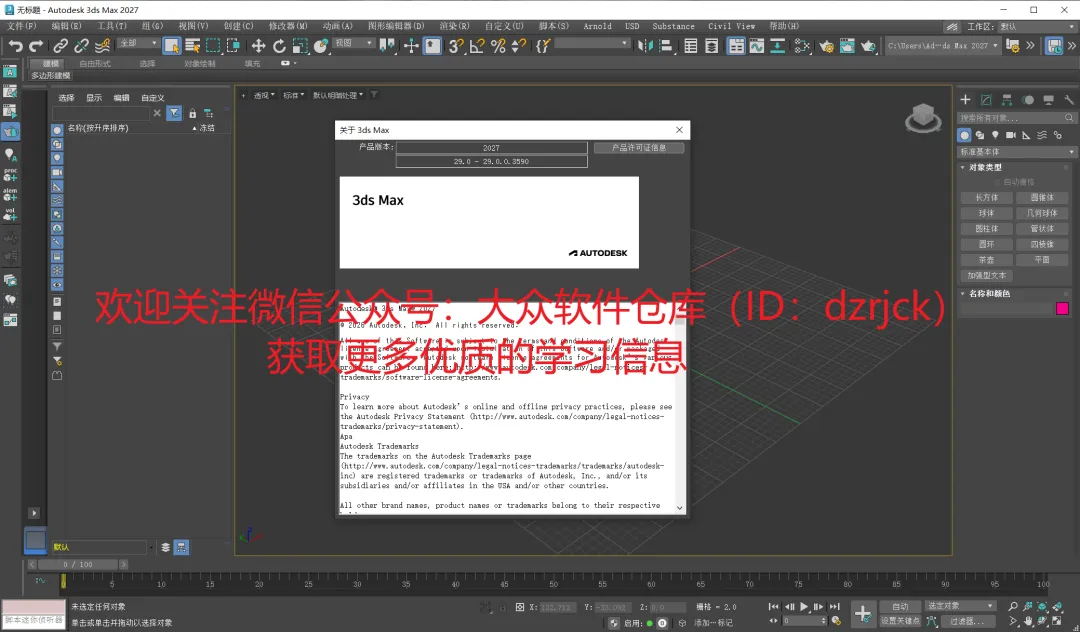Click the Align tool icon
1080x632 pixels.
[666, 45]
